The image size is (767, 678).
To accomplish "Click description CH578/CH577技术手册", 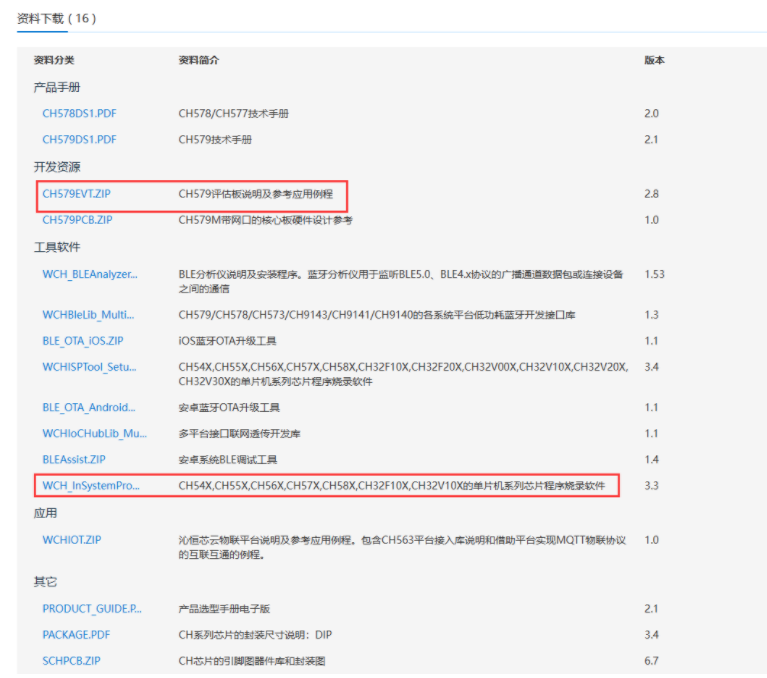I will [x=233, y=113].
